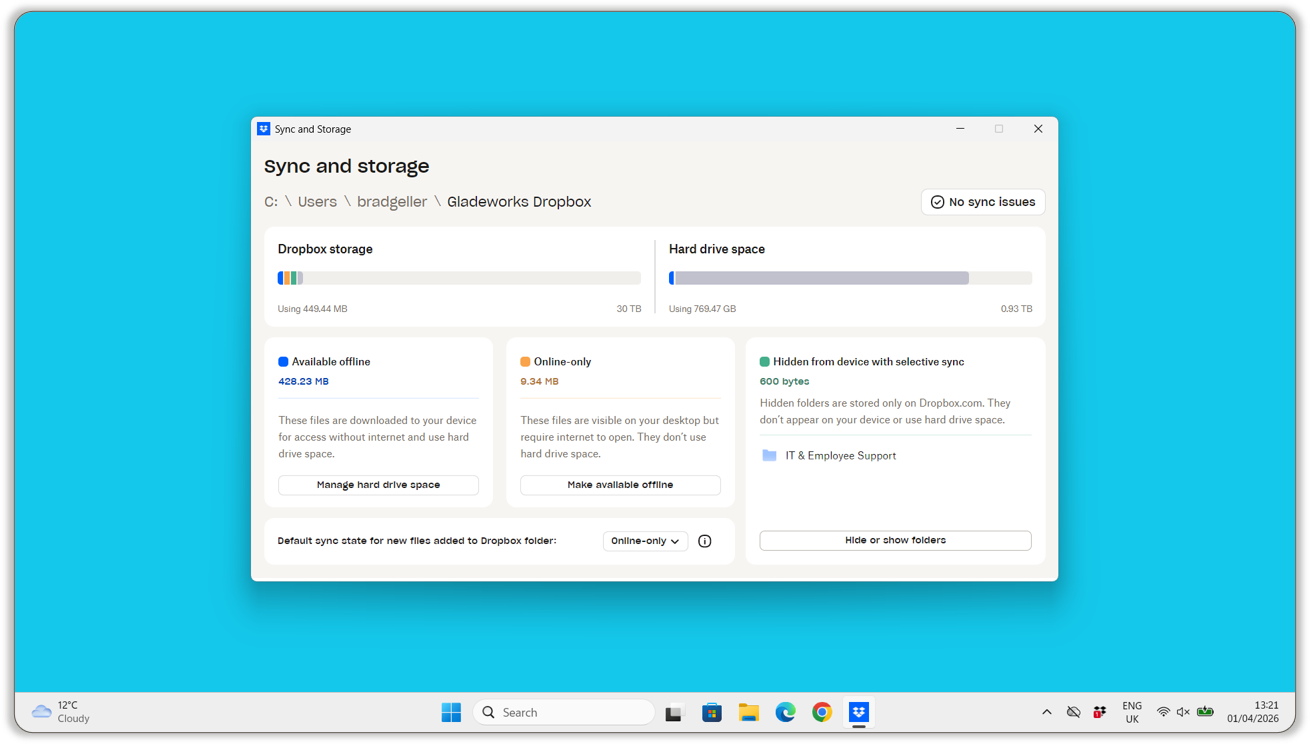
Task: Click the 9.34 MB online-only size value
Action: 539,381
